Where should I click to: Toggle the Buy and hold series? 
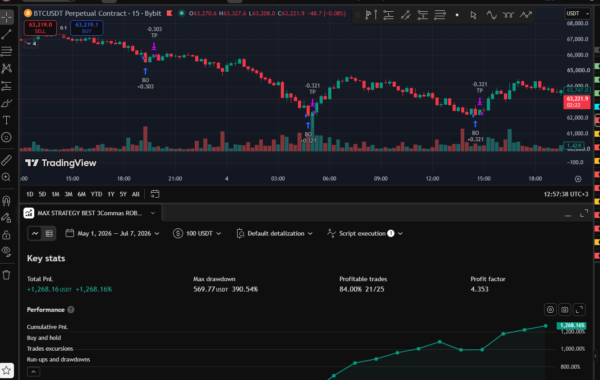tap(44, 338)
